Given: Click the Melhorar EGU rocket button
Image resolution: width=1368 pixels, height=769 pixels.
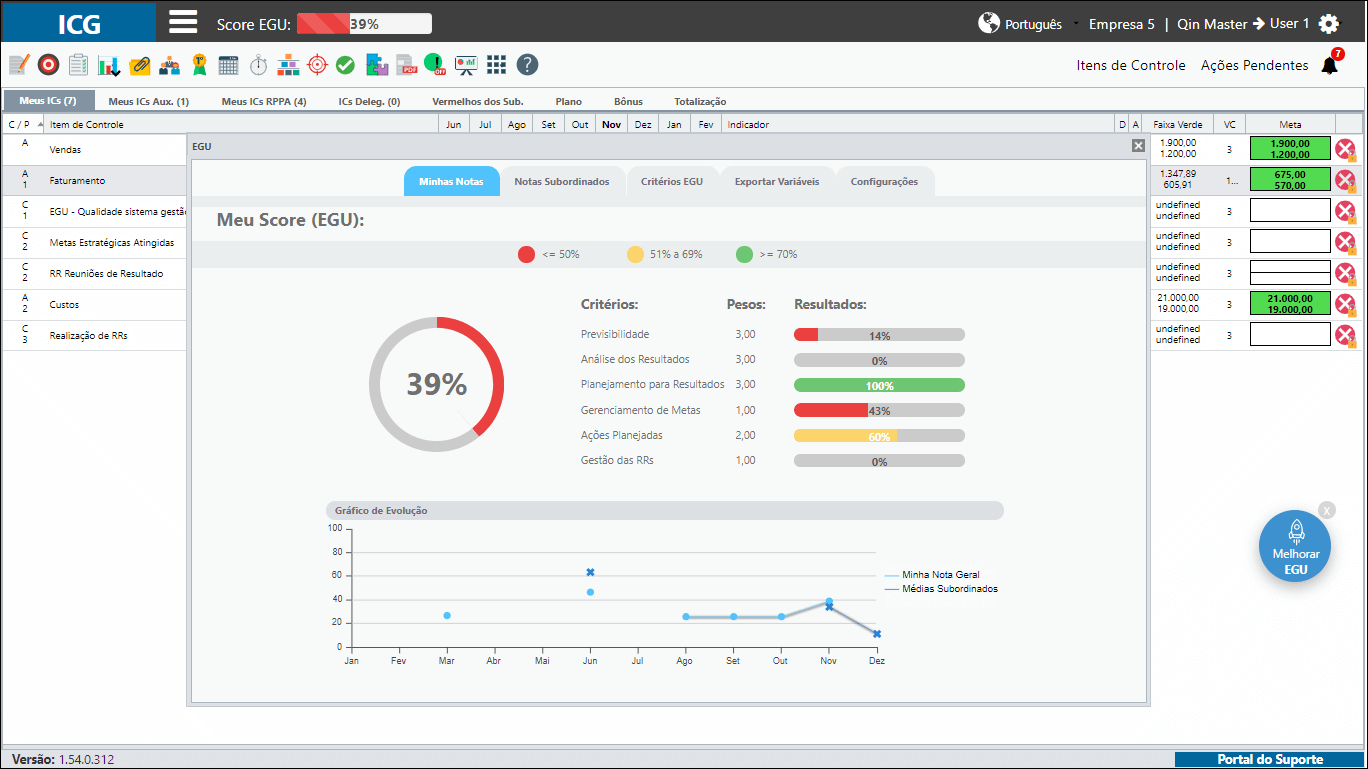Looking at the screenshot, I should point(1295,546).
